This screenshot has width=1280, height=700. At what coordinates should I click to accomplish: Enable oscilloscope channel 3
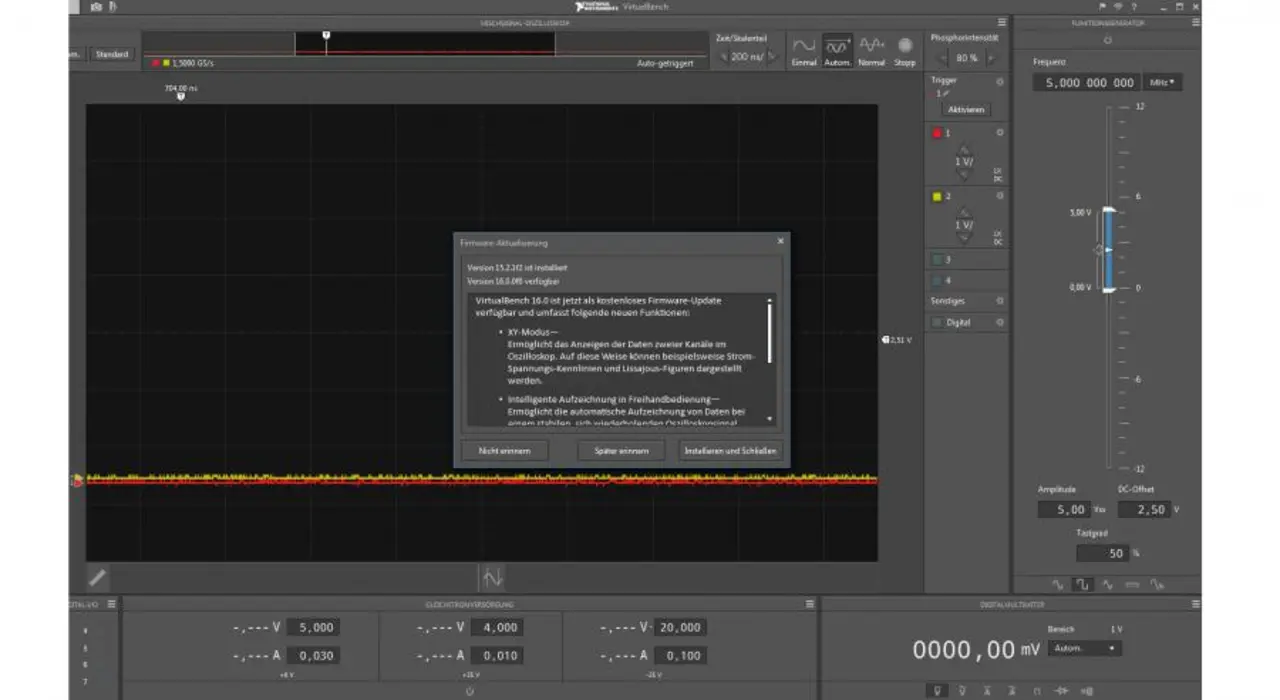tap(937, 259)
